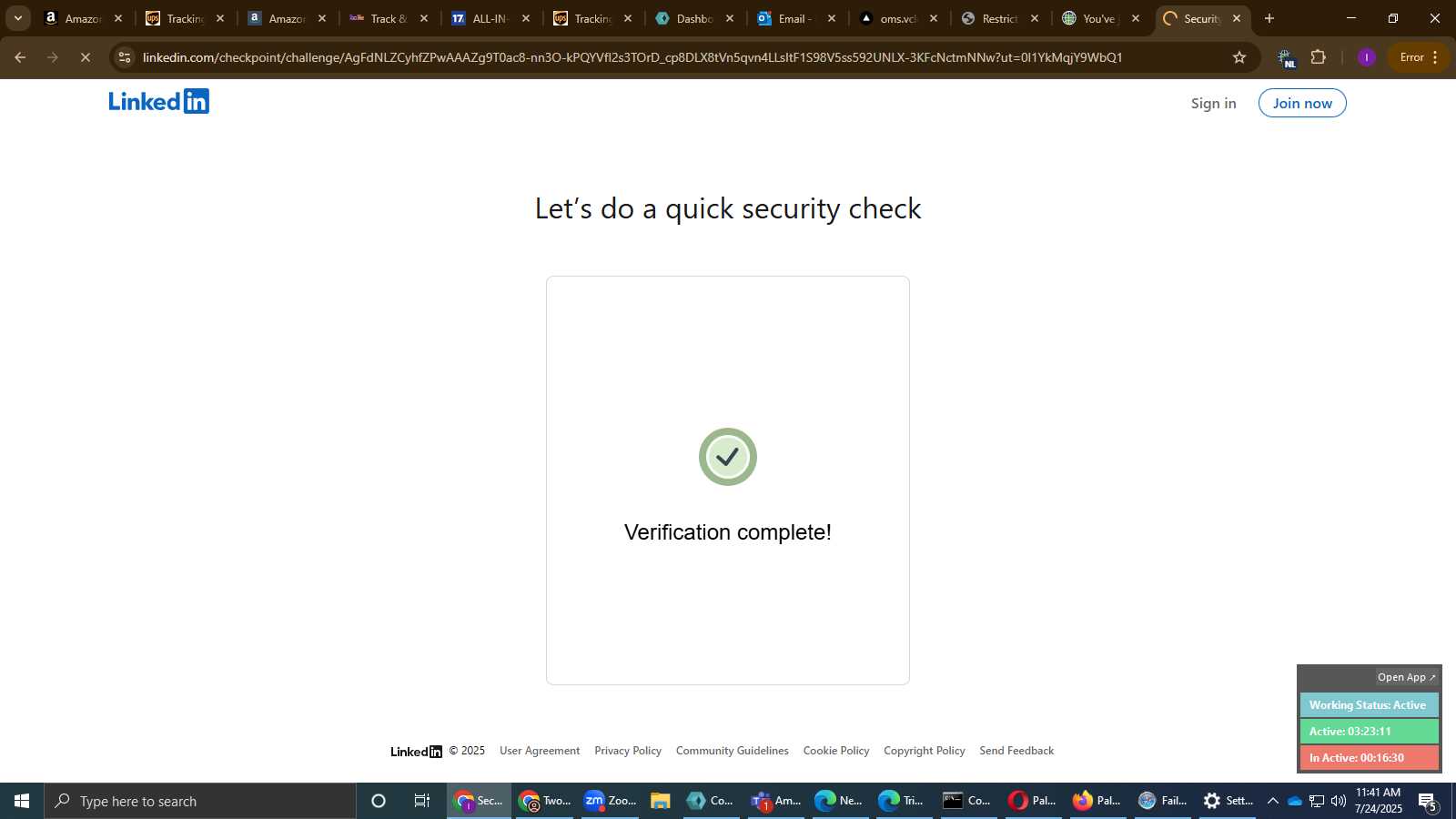
Task: Click the LinkedIn logo in header
Action: point(159,101)
